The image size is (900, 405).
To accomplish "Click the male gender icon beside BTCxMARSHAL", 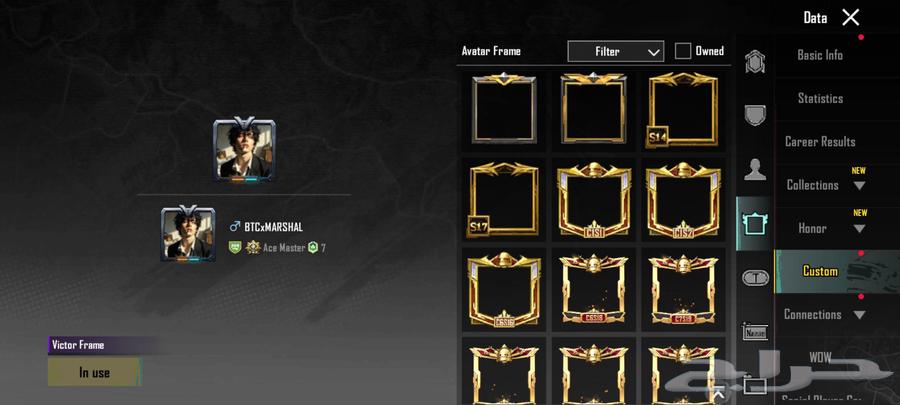I will click(235, 227).
